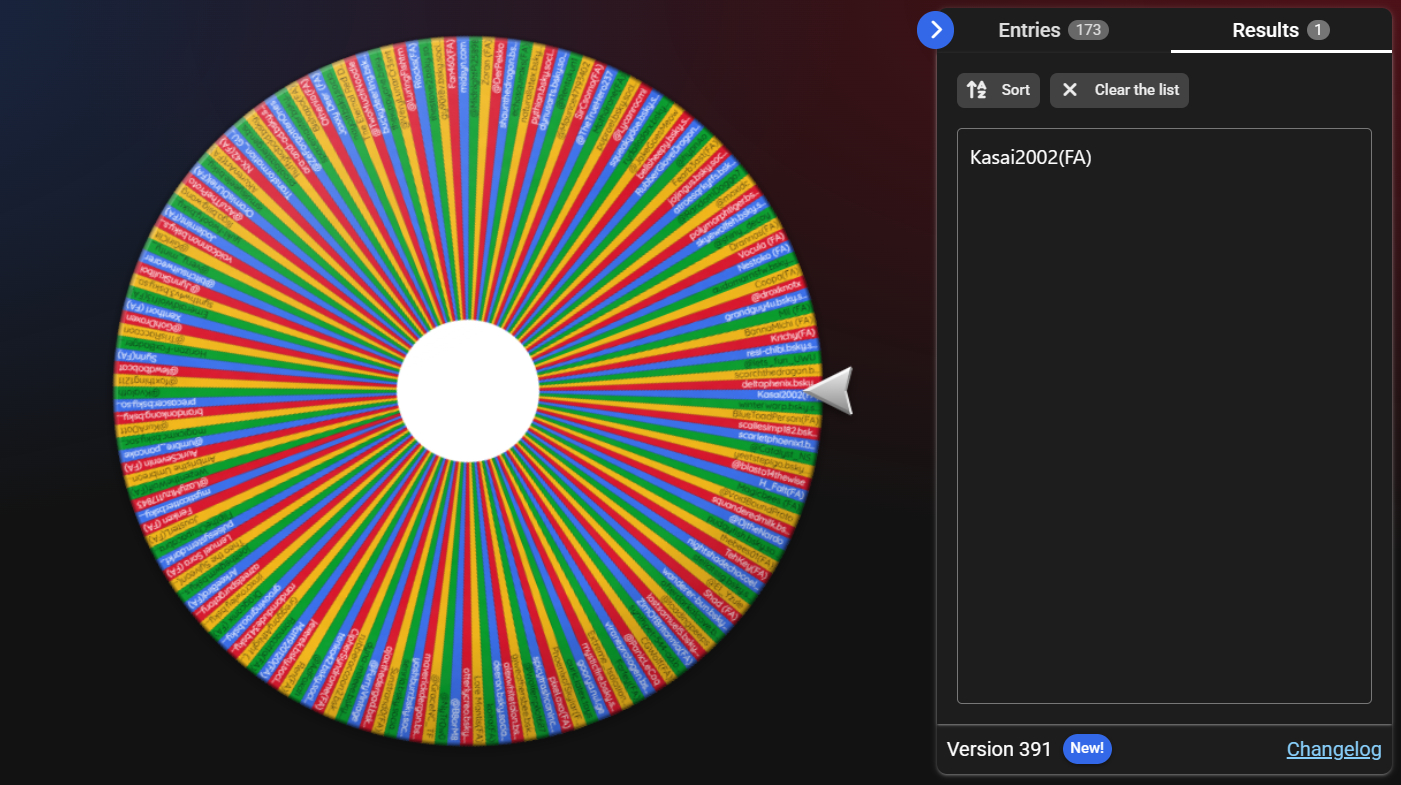1401x785 pixels.
Task: Collapse the side panel with the blue arrow
Action: click(x=935, y=30)
